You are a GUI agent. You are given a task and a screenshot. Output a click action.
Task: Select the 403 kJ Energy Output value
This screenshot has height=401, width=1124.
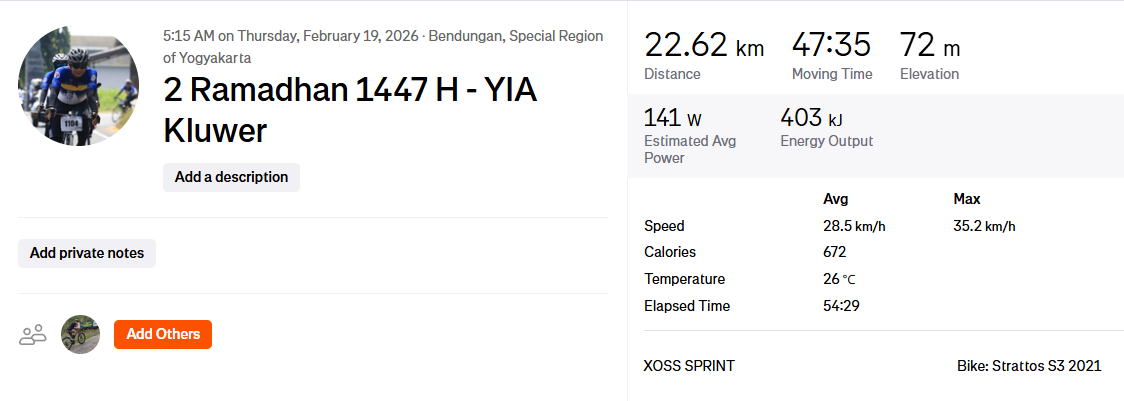[x=811, y=119]
